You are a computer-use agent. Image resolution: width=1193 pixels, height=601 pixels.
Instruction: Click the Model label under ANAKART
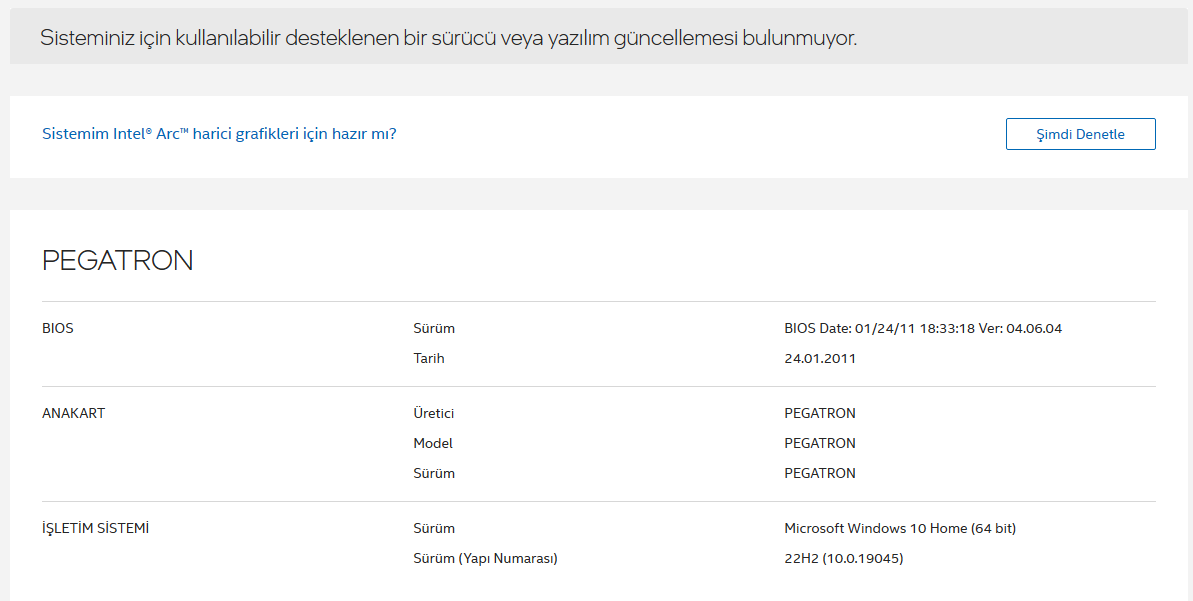(x=432, y=443)
